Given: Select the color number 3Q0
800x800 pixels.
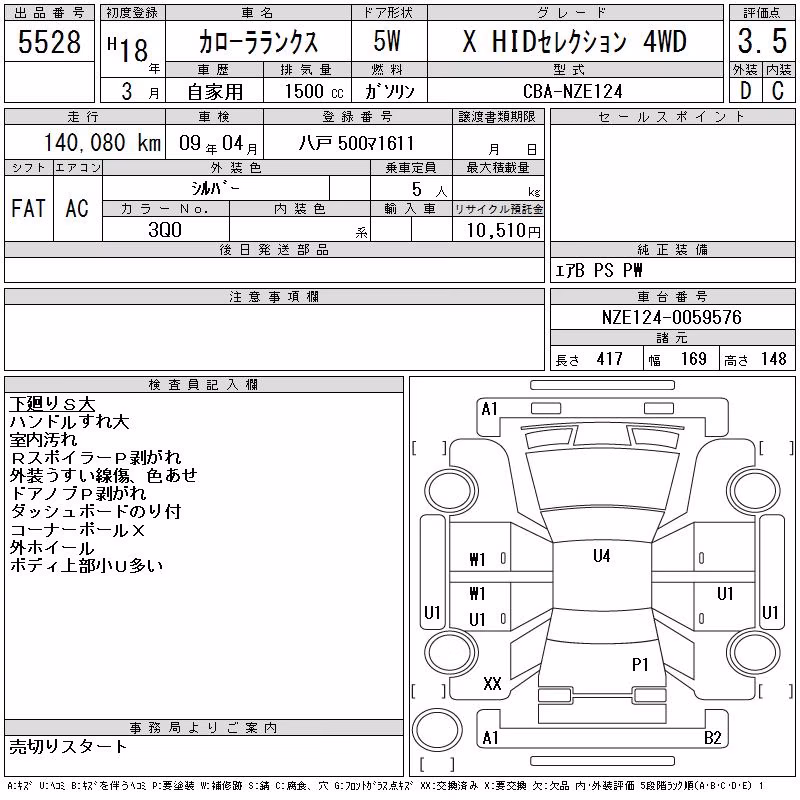Looking at the screenshot, I should point(165,230).
